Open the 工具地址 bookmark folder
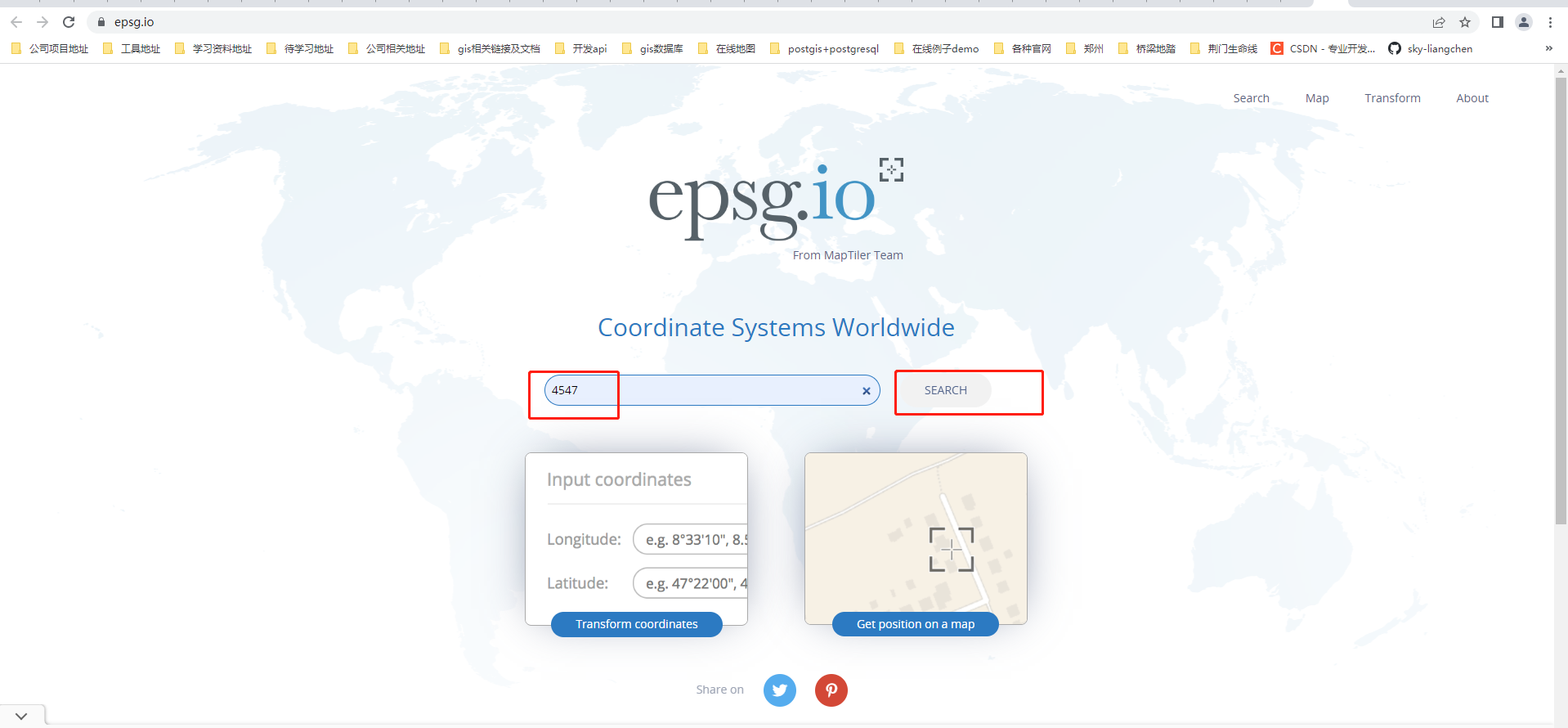This screenshot has height=728, width=1568. 132,48
